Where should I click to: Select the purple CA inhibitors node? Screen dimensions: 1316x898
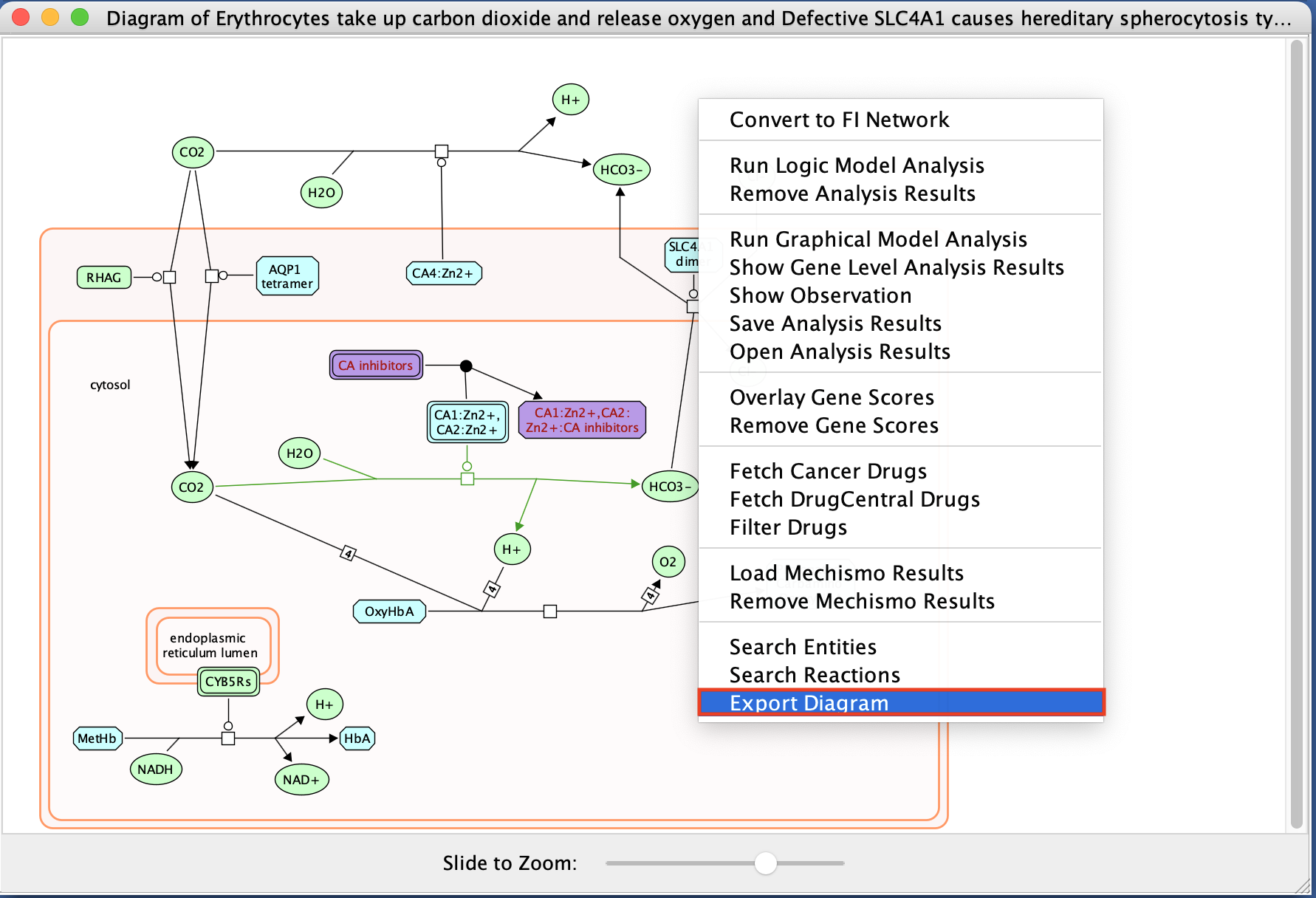376,366
